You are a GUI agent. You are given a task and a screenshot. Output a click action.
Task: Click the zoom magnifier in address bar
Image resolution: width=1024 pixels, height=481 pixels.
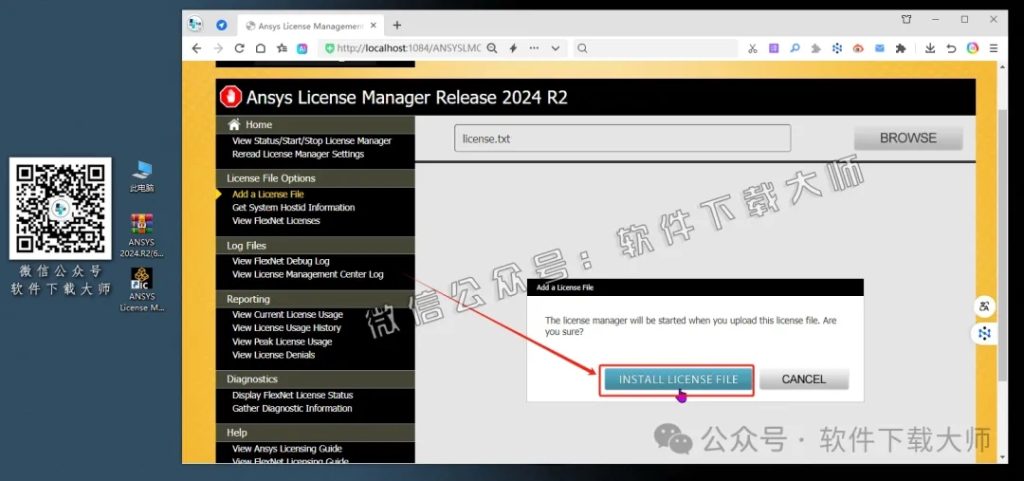click(x=492, y=48)
